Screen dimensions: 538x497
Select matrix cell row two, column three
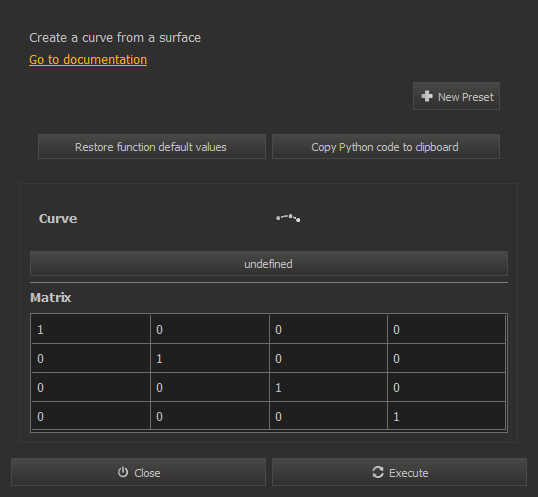328,358
